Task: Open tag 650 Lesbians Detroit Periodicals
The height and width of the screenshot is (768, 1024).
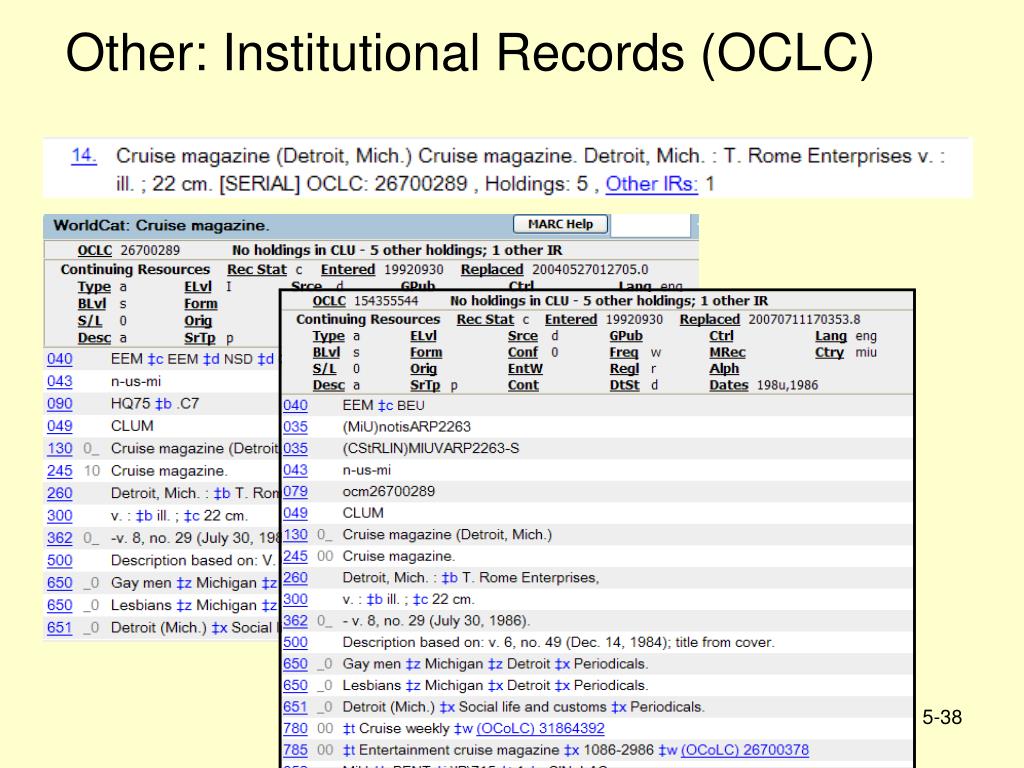Action: [x=295, y=686]
